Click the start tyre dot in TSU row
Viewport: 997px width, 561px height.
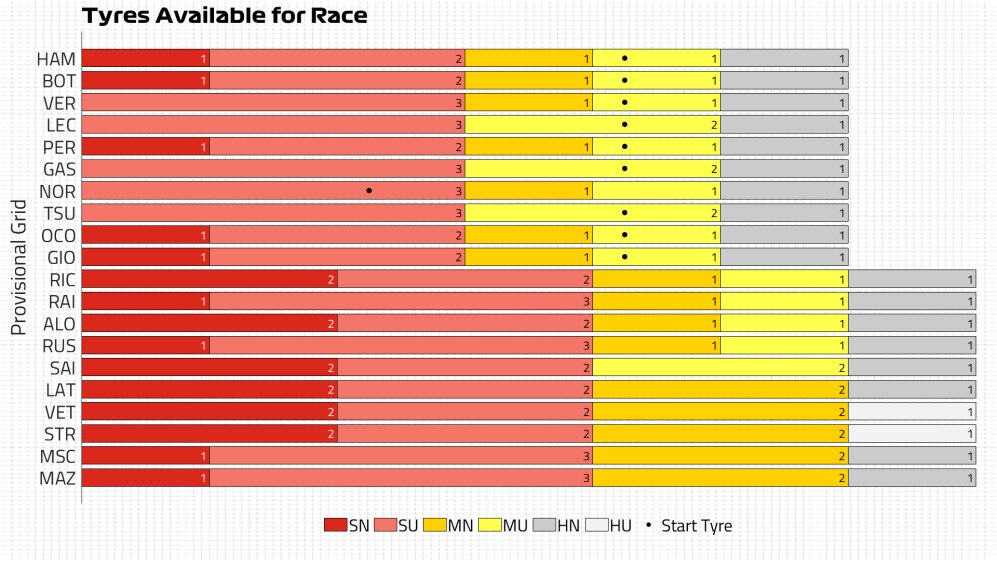[624, 213]
